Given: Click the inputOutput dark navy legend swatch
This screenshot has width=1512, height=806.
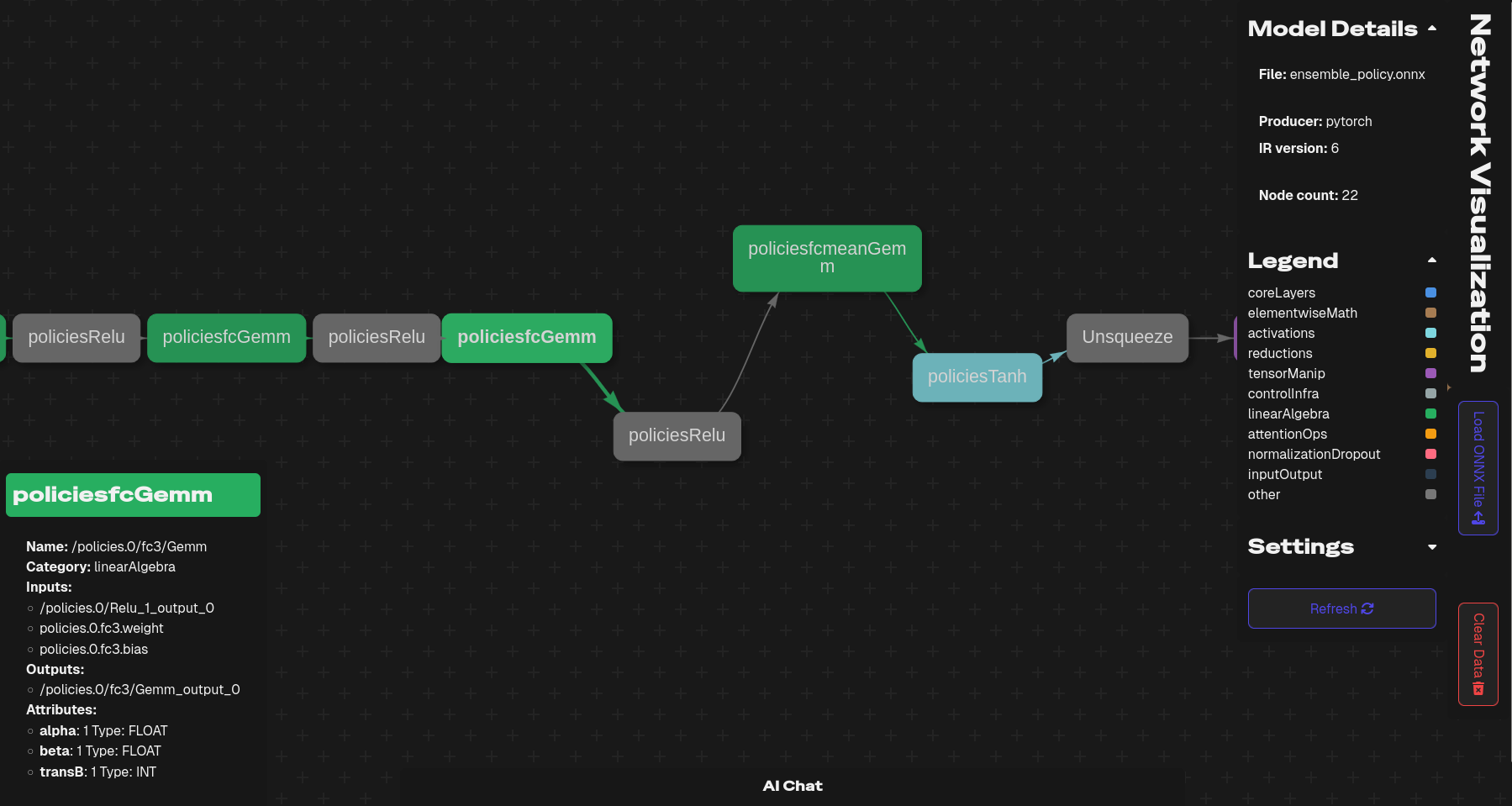Looking at the screenshot, I should click(1430, 474).
